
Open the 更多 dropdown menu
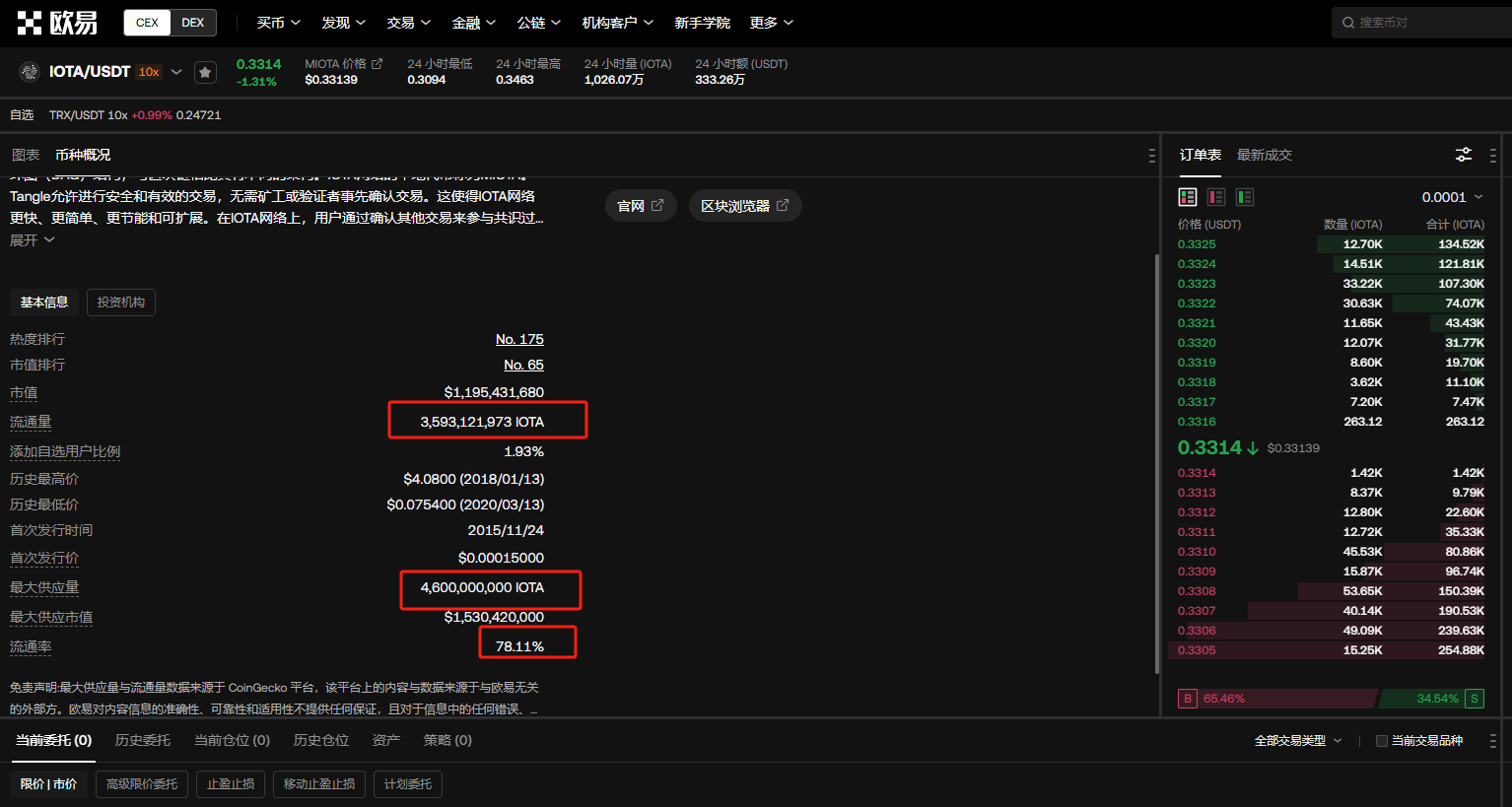coord(772,23)
